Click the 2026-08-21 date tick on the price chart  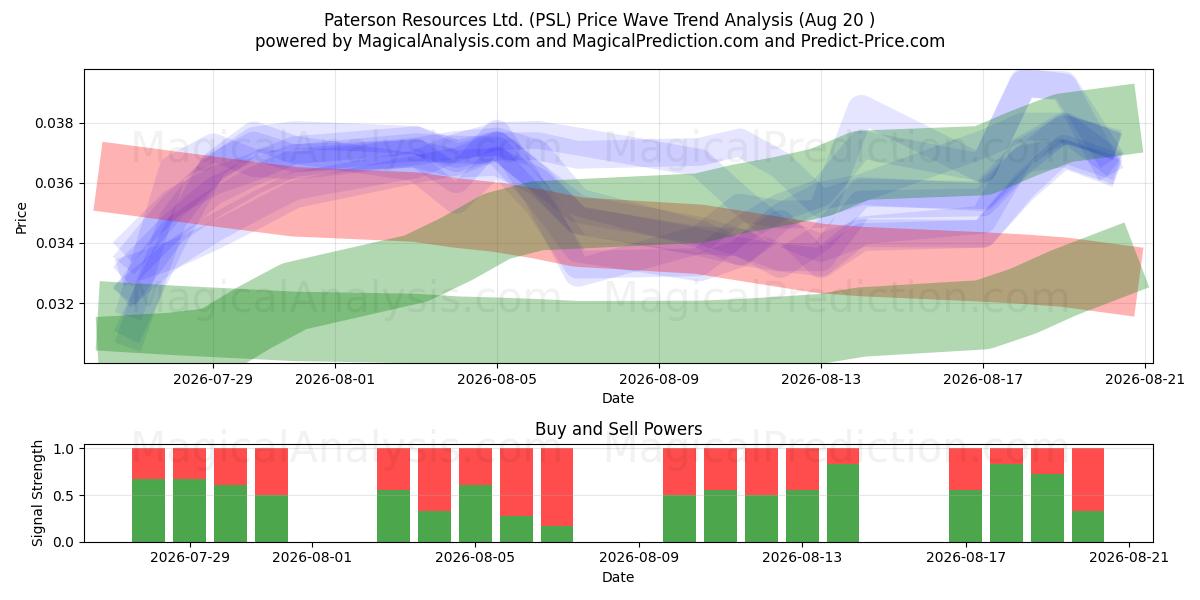pos(1145,379)
